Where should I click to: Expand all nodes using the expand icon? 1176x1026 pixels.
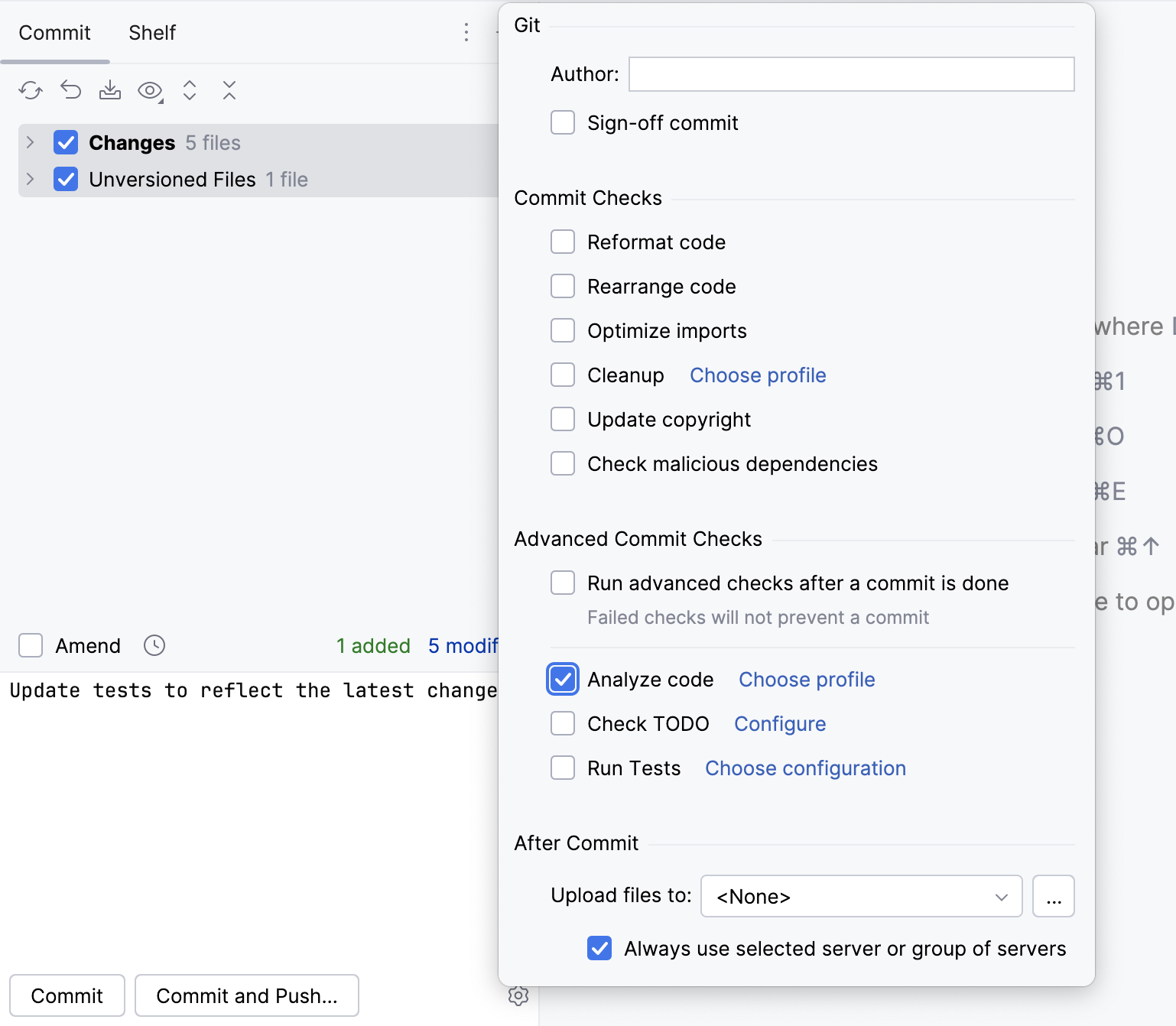click(x=190, y=90)
